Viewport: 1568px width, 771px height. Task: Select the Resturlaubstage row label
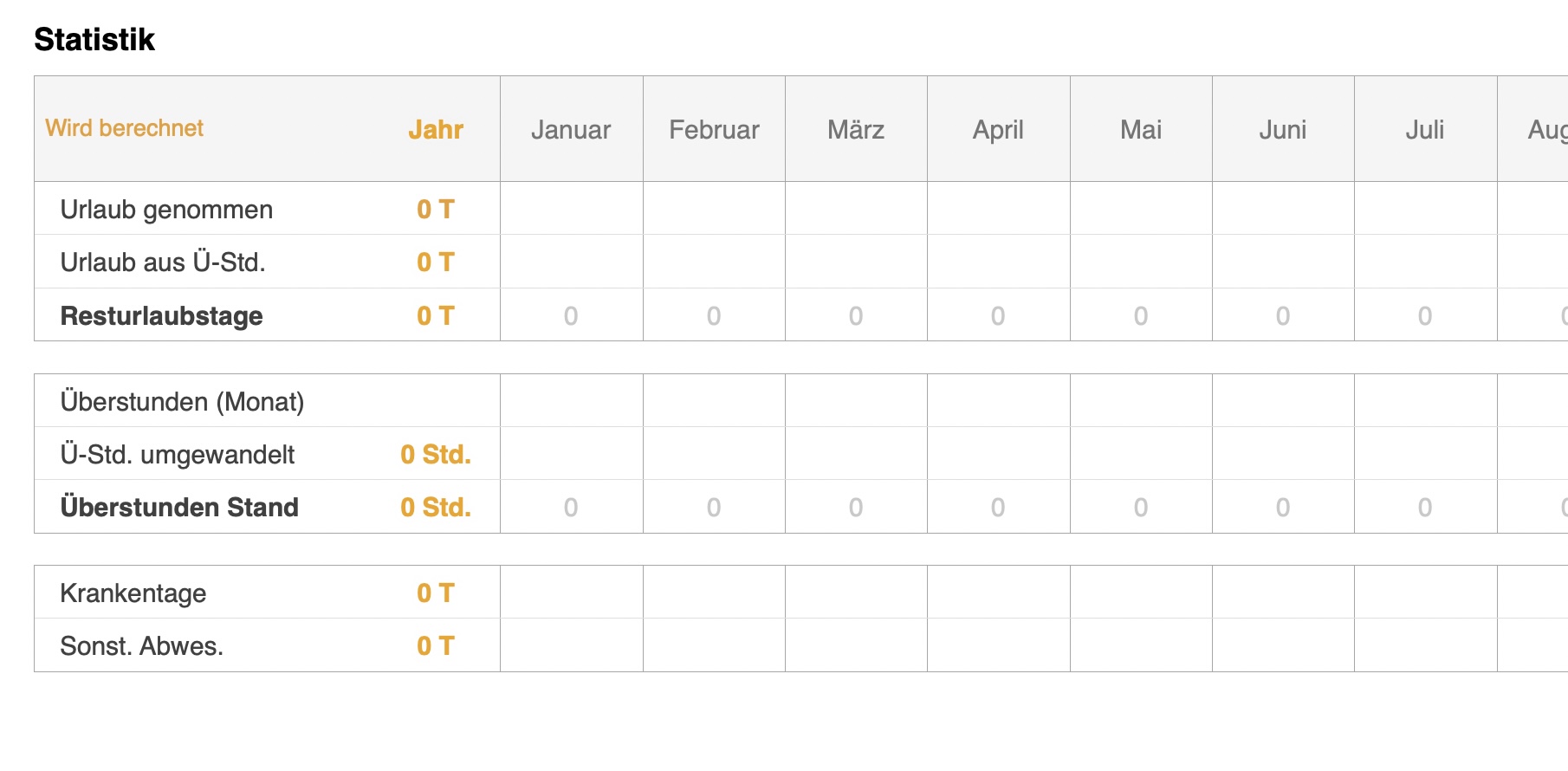161,316
